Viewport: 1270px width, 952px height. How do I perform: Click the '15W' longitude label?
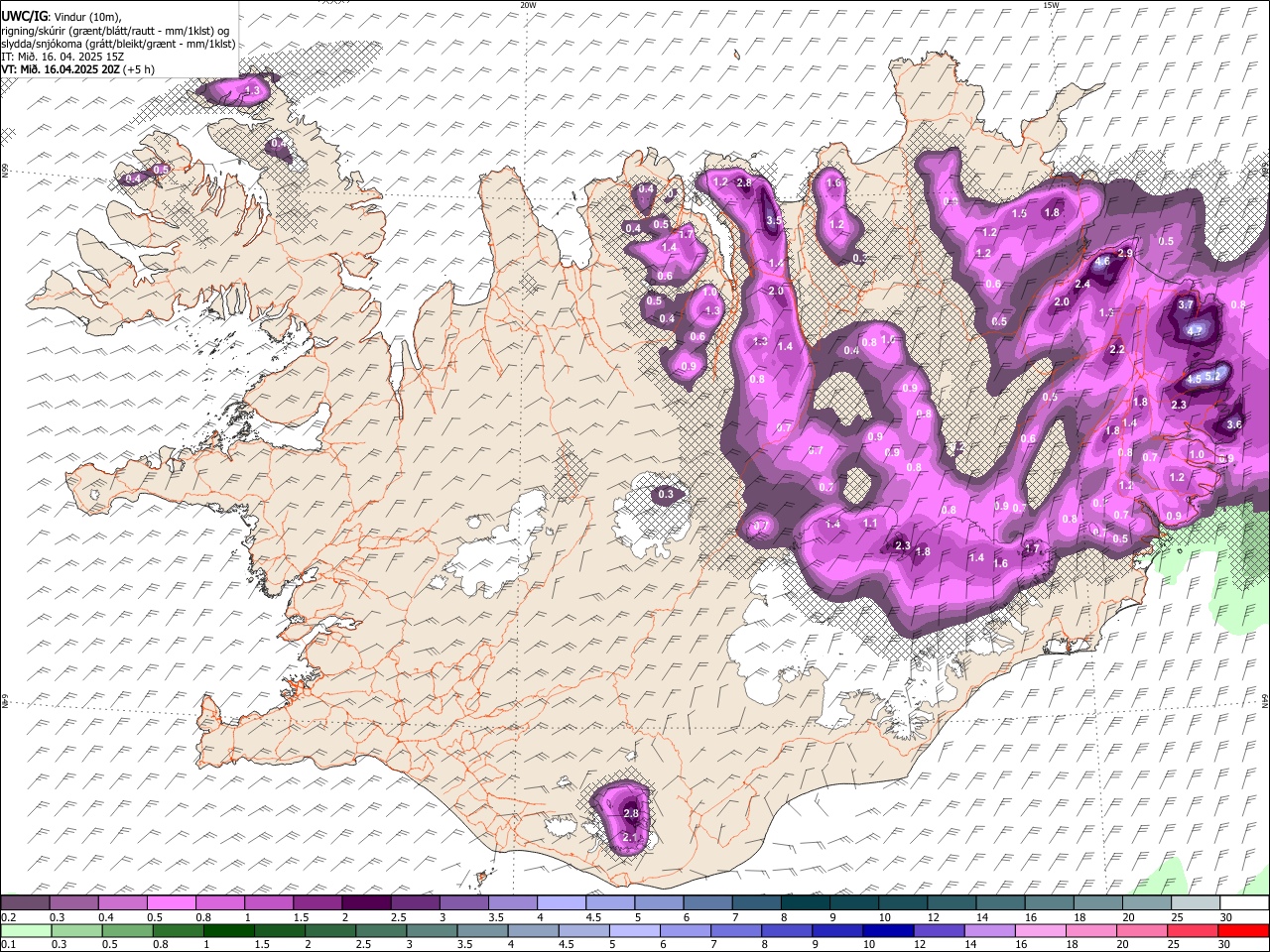pos(1051,5)
